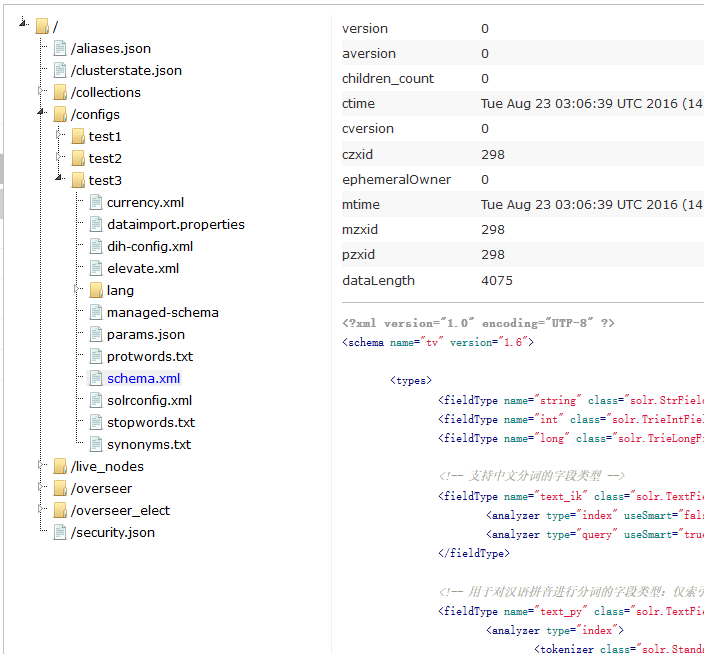Collapse the /configs tree node
Image resolution: width=704 pixels, height=654 pixels.
coord(42,114)
